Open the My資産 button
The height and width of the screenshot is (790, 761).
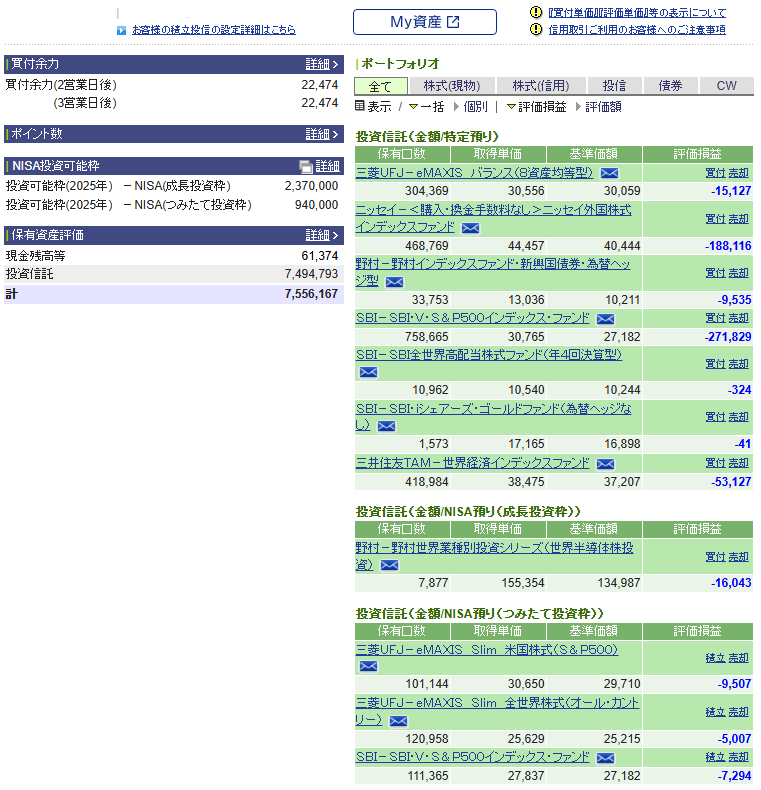(x=424, y=22)
